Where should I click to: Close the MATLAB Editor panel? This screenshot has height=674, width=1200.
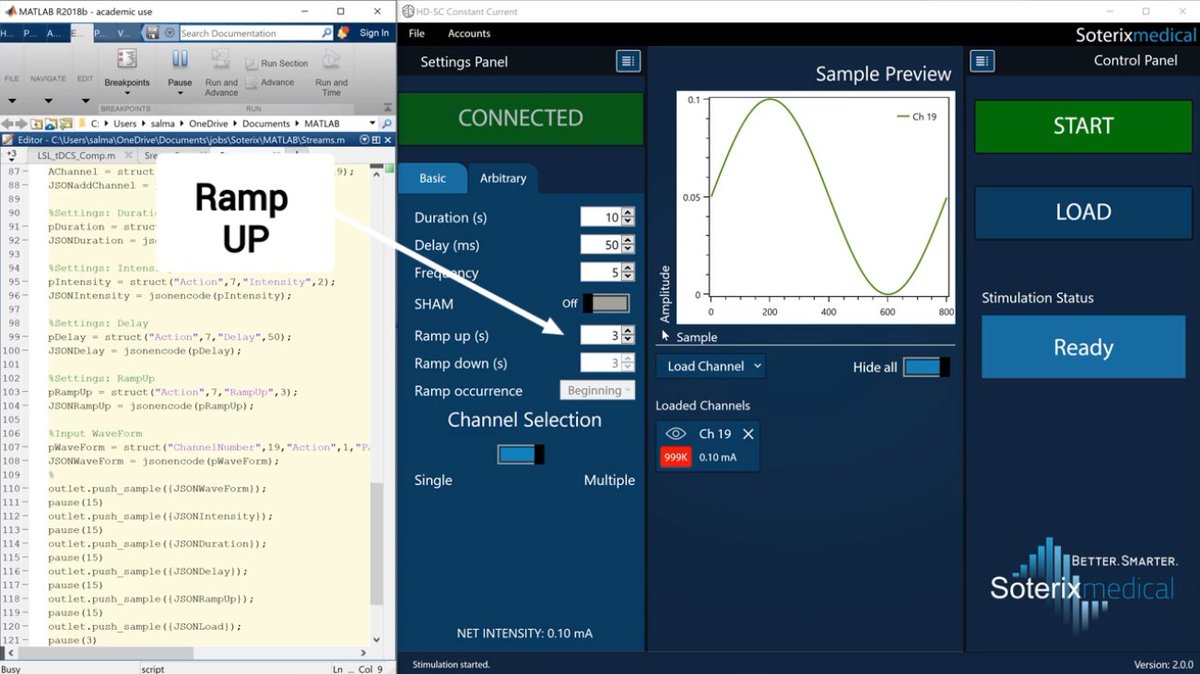pyautogui.click(x=388, y=140)
